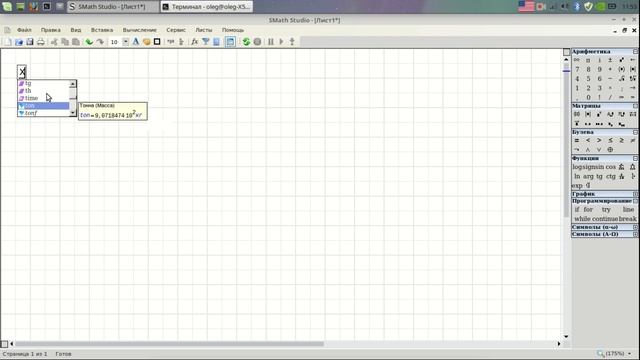Image resolution: width=640 pixels, height=360 pixels.
Task: Collapse the Булева panel
Action: point(636,132)
